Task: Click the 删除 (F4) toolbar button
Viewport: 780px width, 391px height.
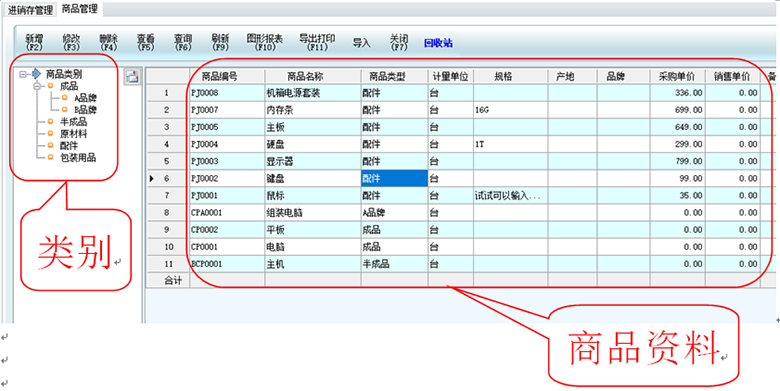Action: (108, 43)
